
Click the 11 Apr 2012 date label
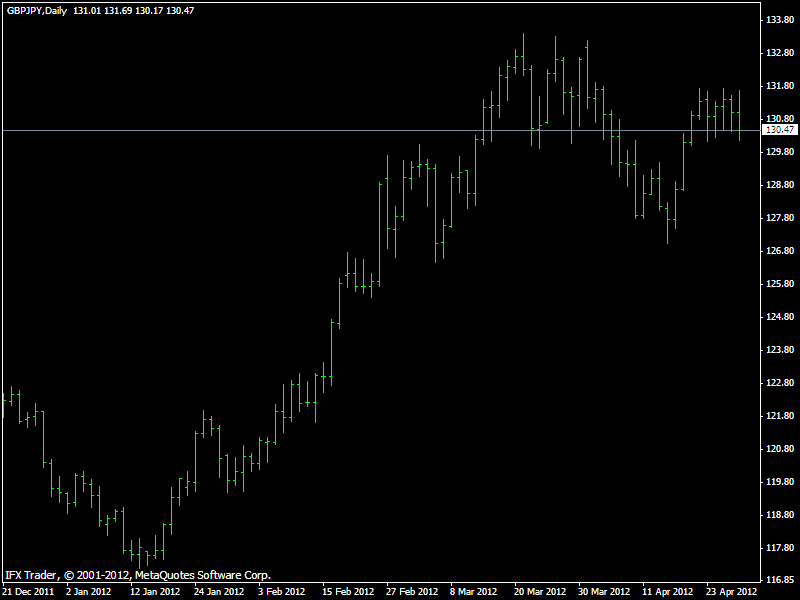[x=667, y=592]
